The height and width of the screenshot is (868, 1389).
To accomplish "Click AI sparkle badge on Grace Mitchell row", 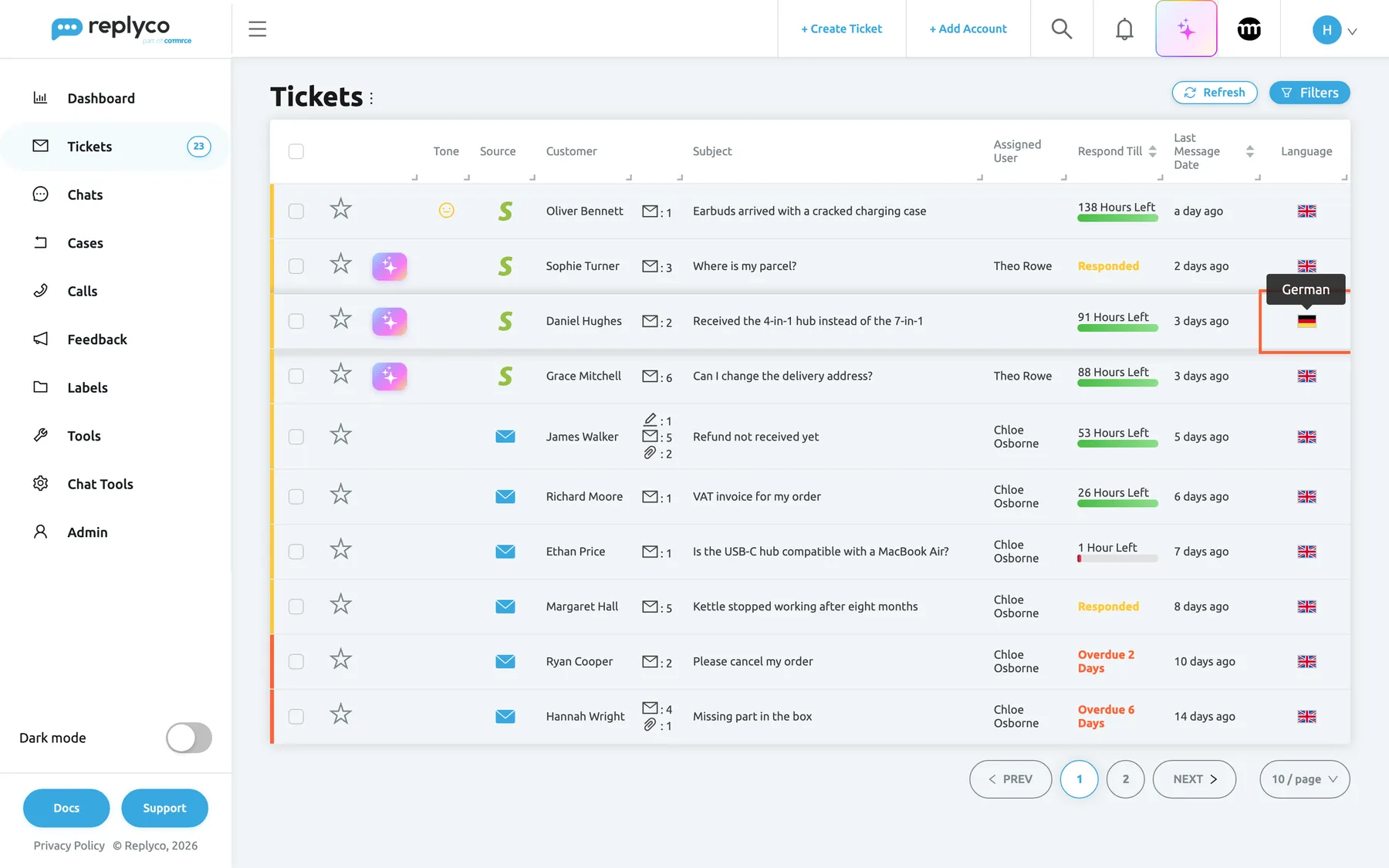I will pos(390,377).
